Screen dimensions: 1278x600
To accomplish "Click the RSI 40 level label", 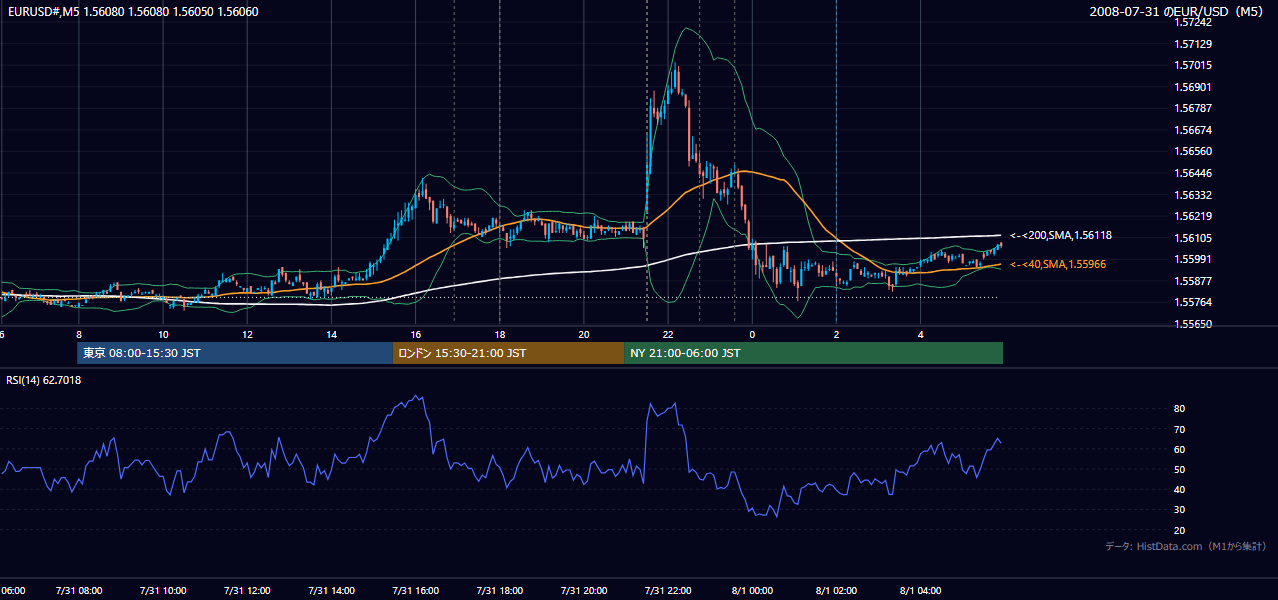I will (1179, 489).
